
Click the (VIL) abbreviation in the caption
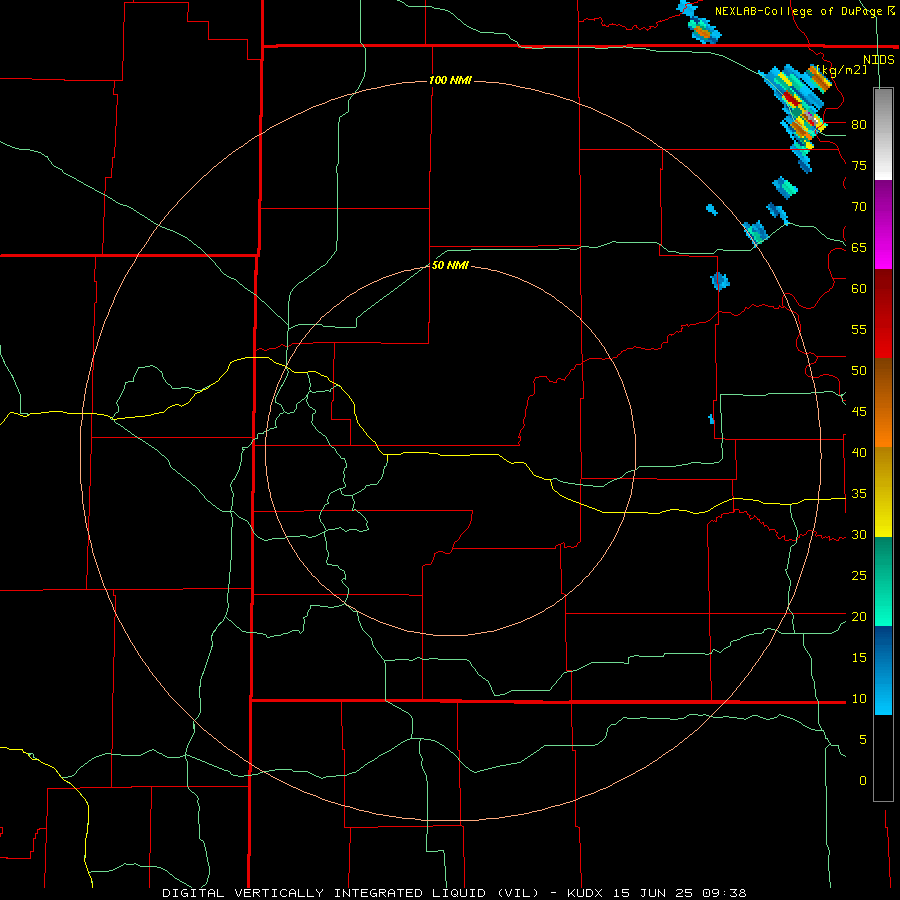point(518,893)
